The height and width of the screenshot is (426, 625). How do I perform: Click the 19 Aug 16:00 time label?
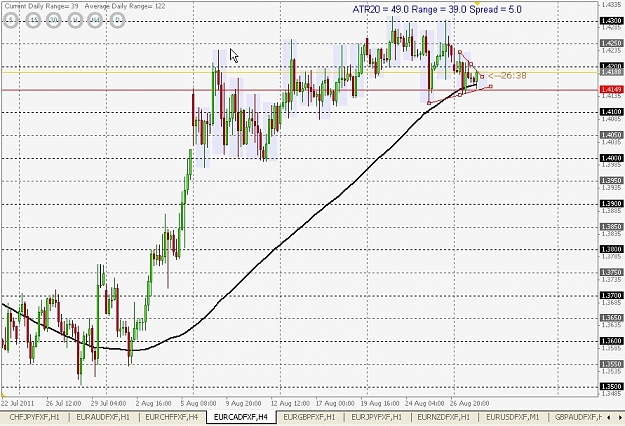click(x=380, y=403)
